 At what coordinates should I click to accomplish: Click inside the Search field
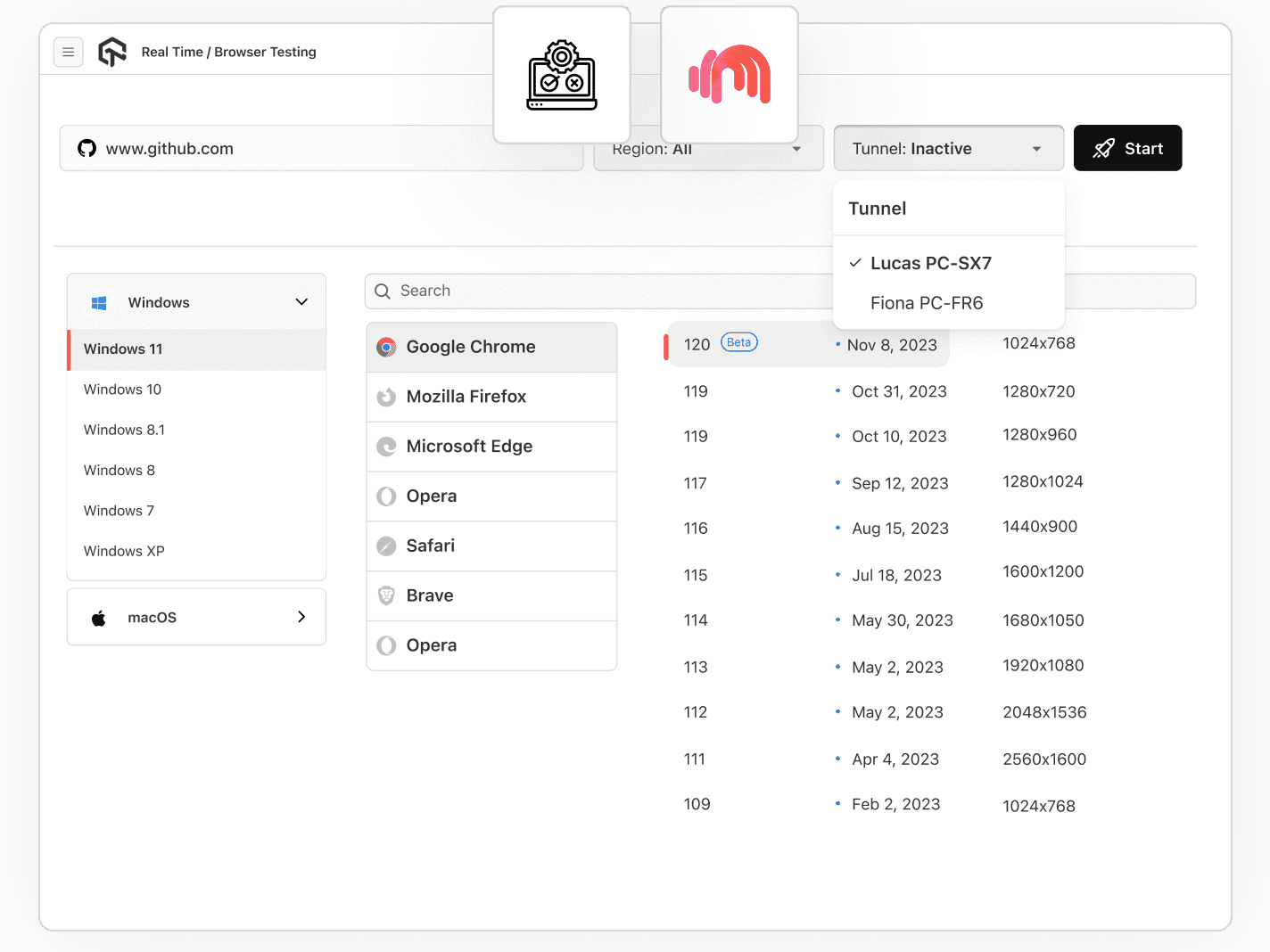click(535, 291)
